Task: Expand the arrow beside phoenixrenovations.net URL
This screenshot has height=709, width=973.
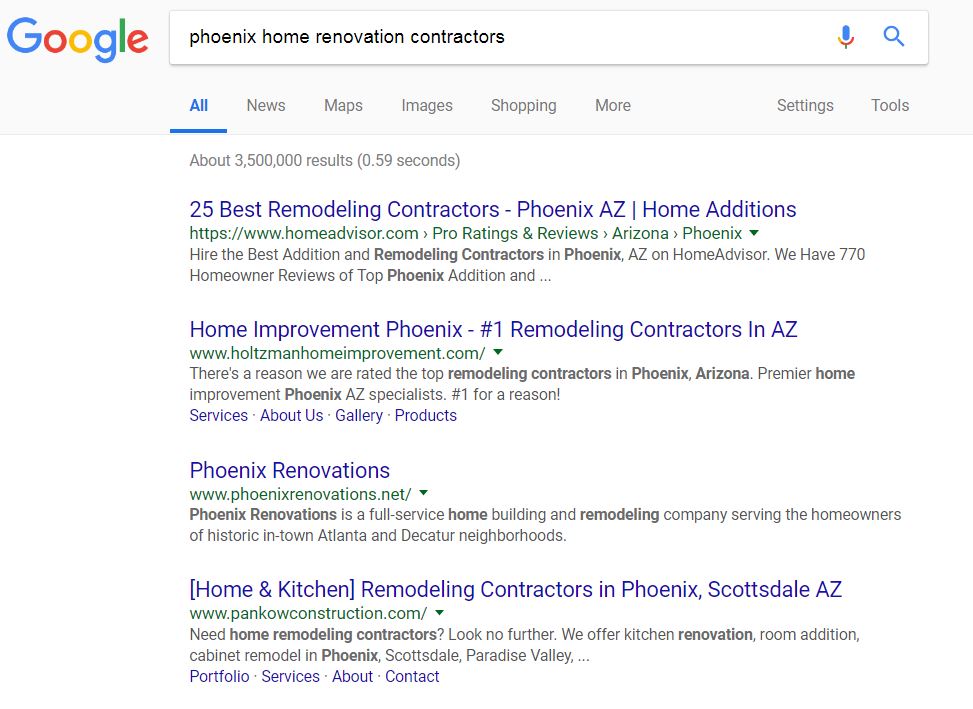Action: click(x=422, y=493)
